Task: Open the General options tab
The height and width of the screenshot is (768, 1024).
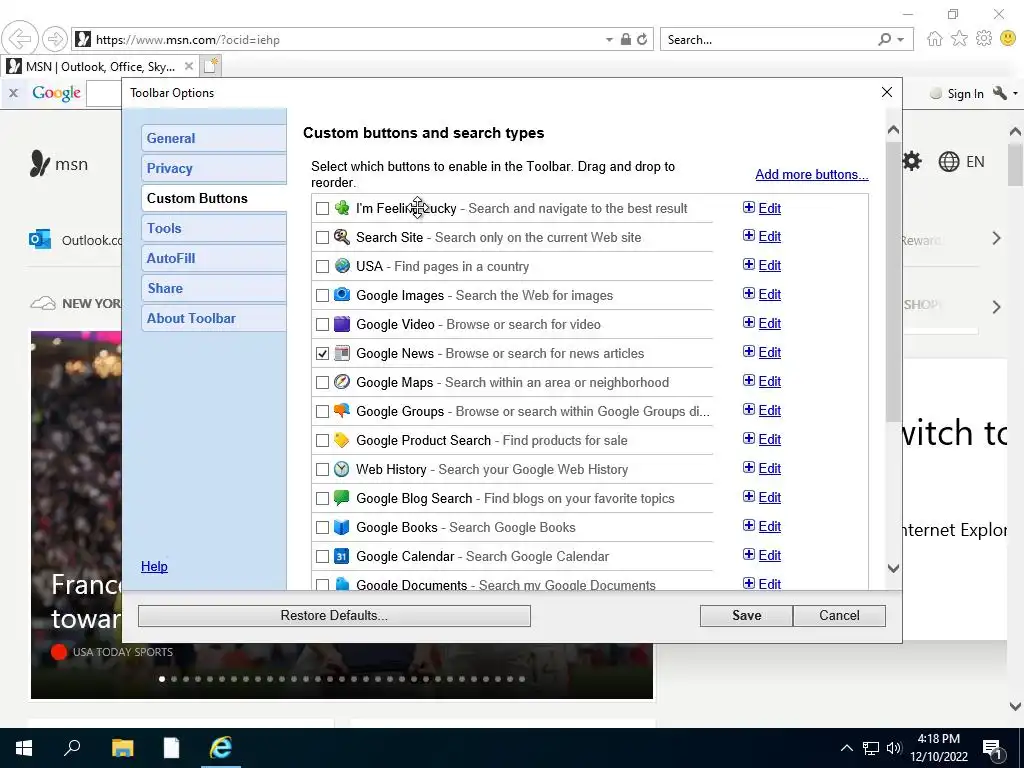Action: [x=214, y=138]
